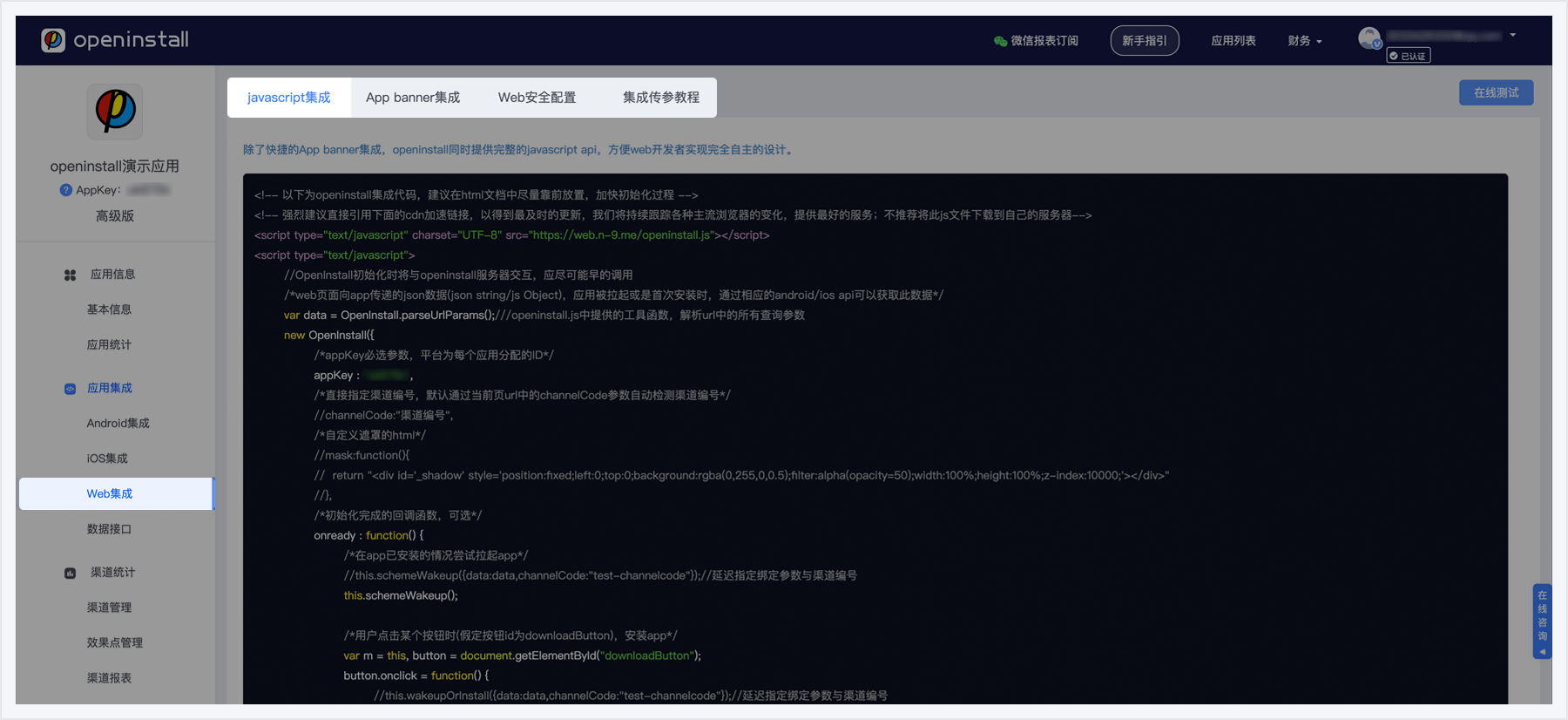Select 基本信息 in the sidebar
This screenshot has width=1568, height=720.
coord(109,309)
